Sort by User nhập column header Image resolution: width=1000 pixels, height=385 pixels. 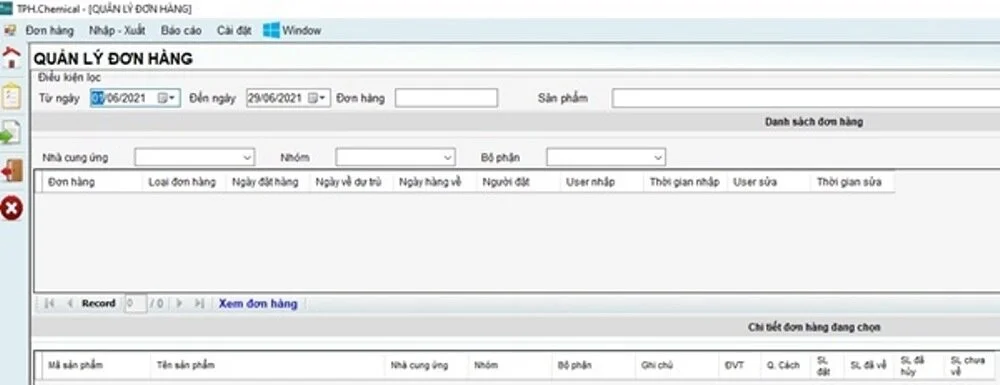tap(601, 182)
